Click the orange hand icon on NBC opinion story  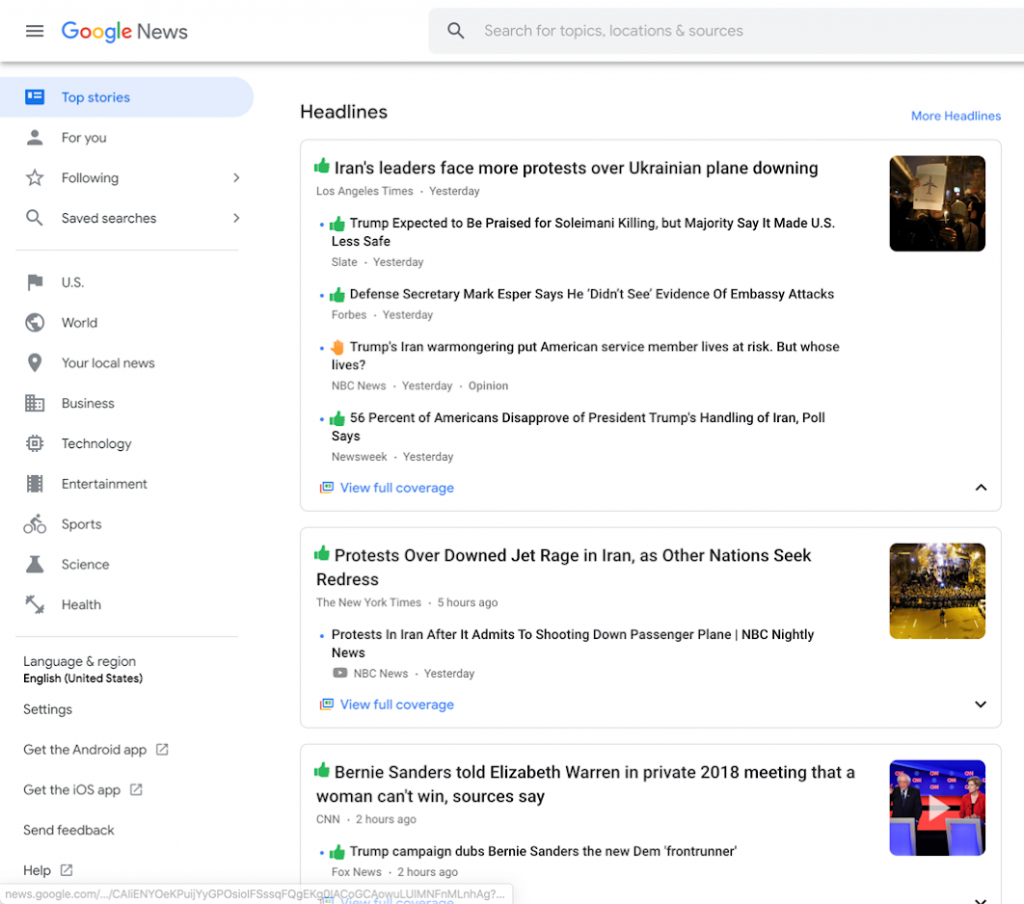338,347
